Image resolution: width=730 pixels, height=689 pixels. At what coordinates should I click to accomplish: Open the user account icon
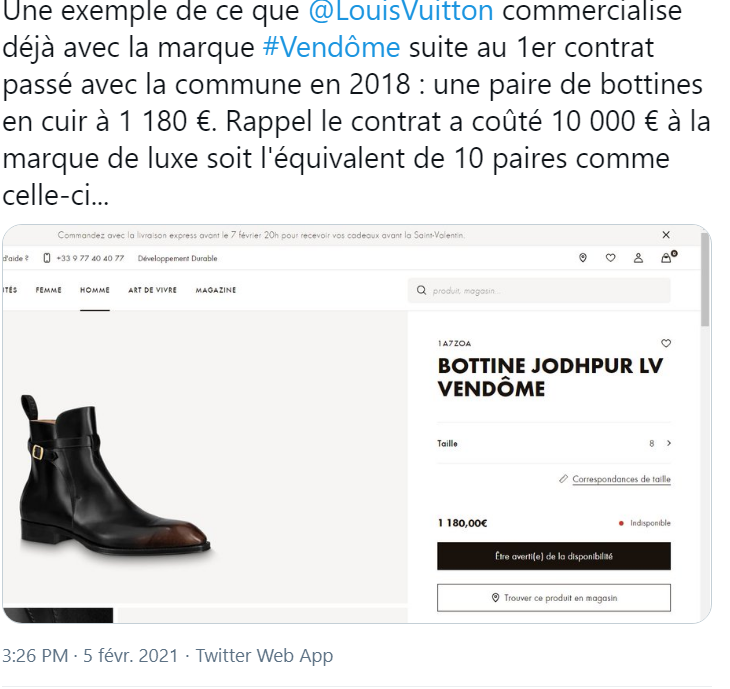pyautogui.click(x=638, y=258)
